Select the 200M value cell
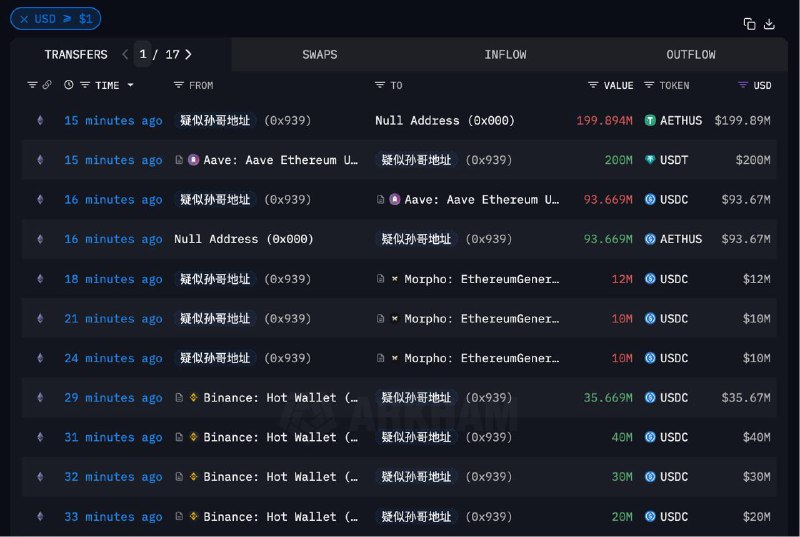Image resolution: width=800 pixels, height=537 pixels. (618, 160)
